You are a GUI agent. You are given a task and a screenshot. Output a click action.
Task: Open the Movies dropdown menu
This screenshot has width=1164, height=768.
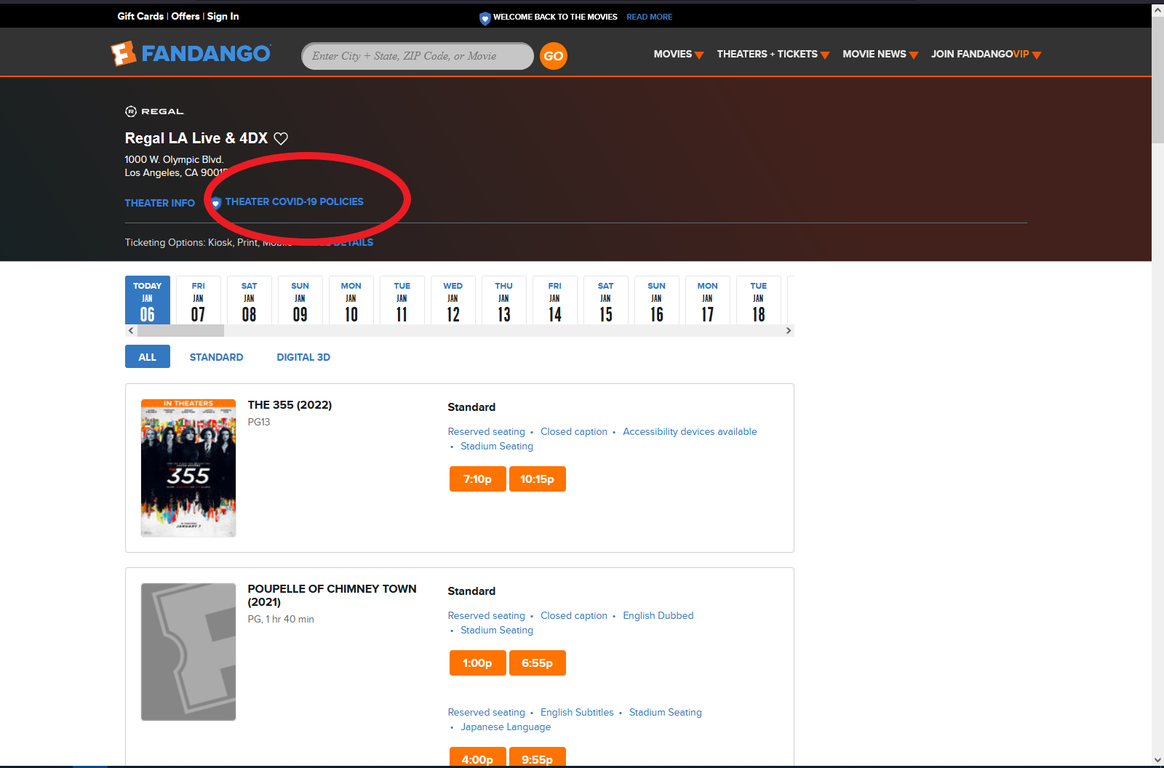(x=679, y=54)
